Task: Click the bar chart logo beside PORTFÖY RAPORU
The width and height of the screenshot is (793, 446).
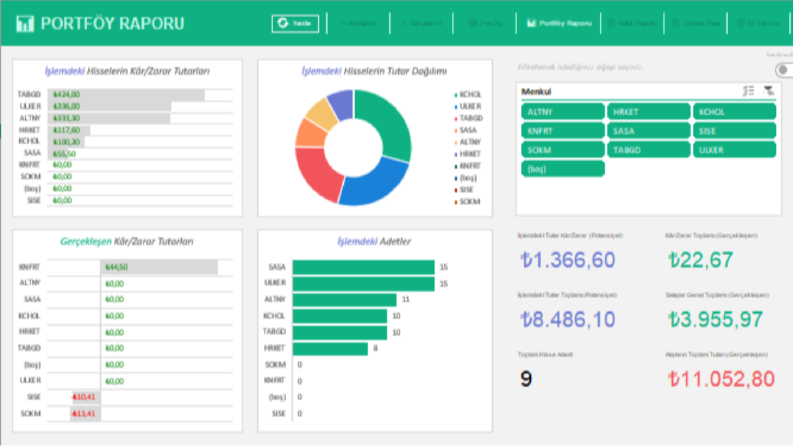Action: [25, 23]
